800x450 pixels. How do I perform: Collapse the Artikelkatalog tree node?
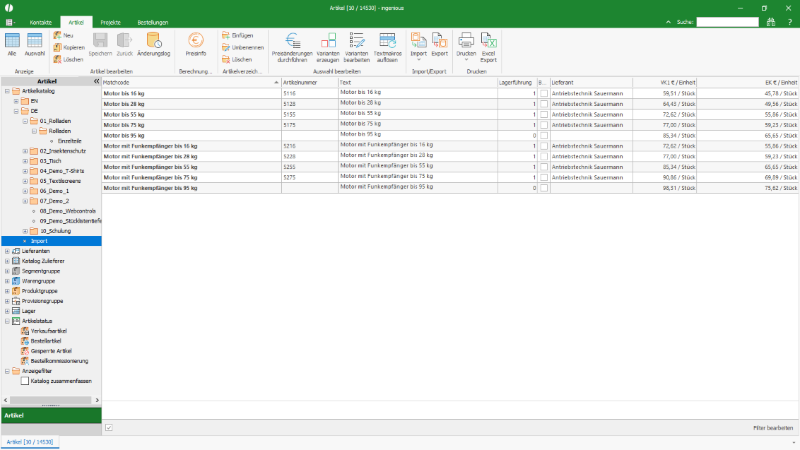click(x=7, y=91)
